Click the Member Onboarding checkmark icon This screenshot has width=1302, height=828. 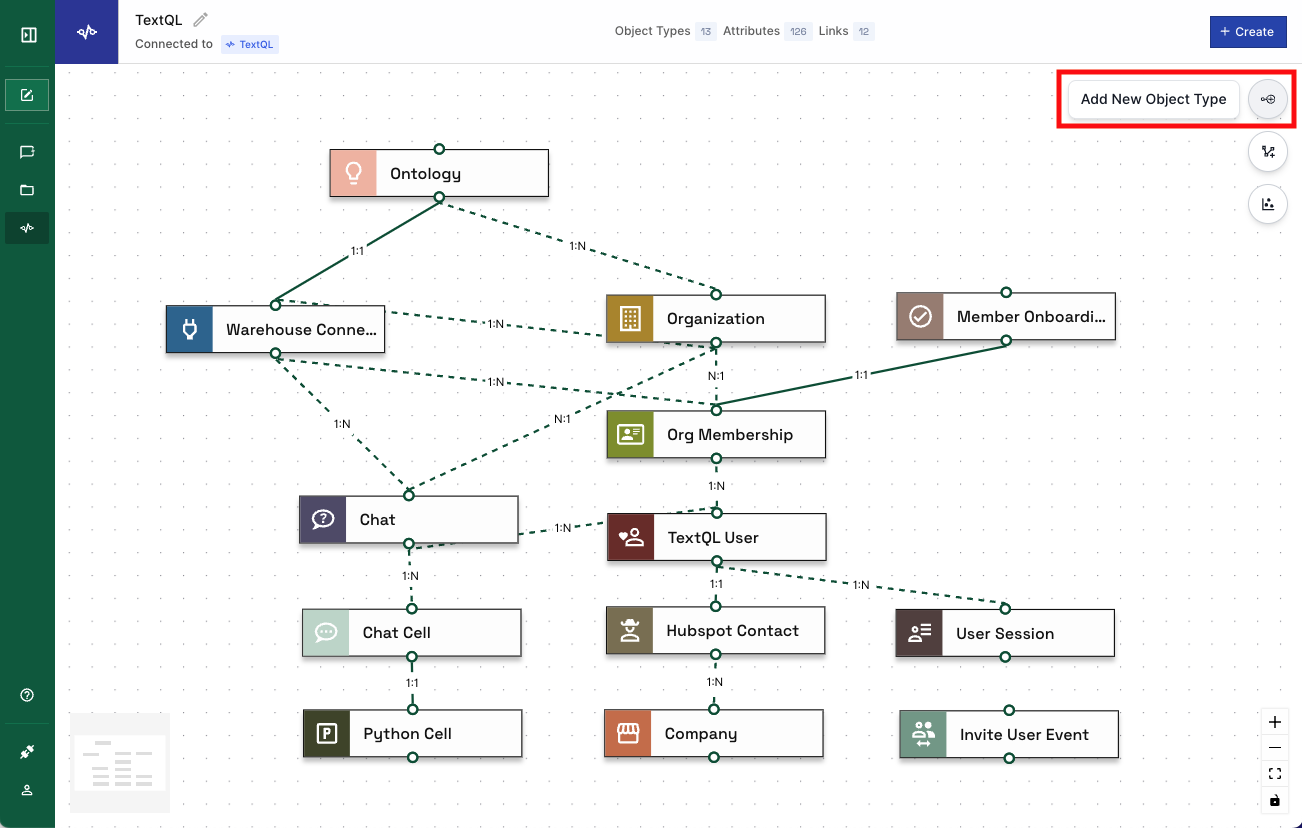tap(920, 317)
